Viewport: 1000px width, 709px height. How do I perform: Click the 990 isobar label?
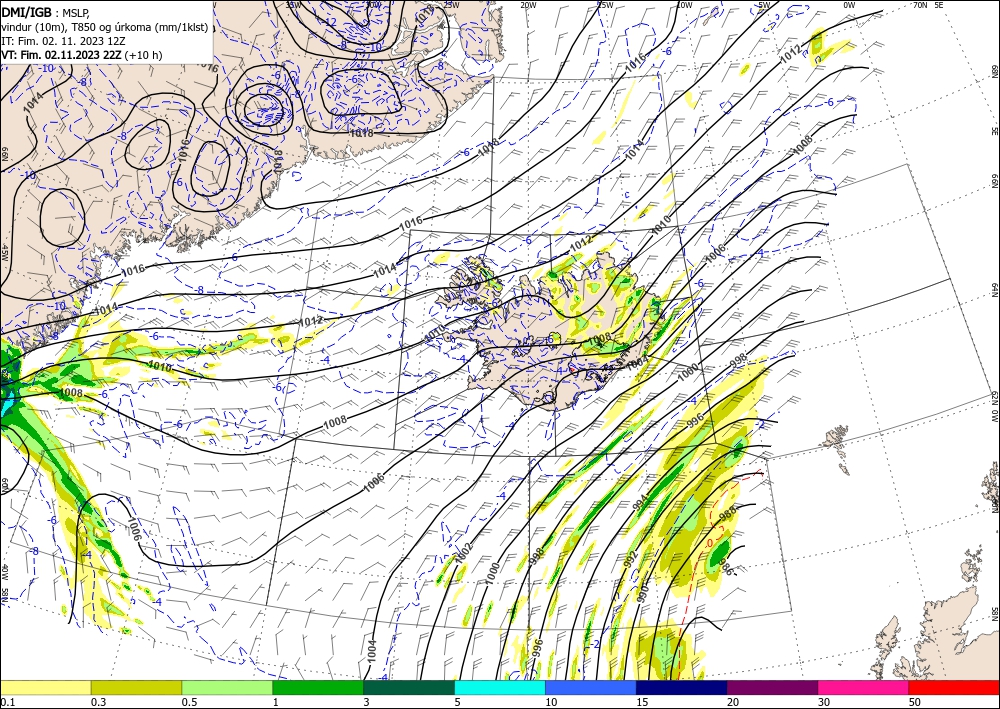pos(642,592)
